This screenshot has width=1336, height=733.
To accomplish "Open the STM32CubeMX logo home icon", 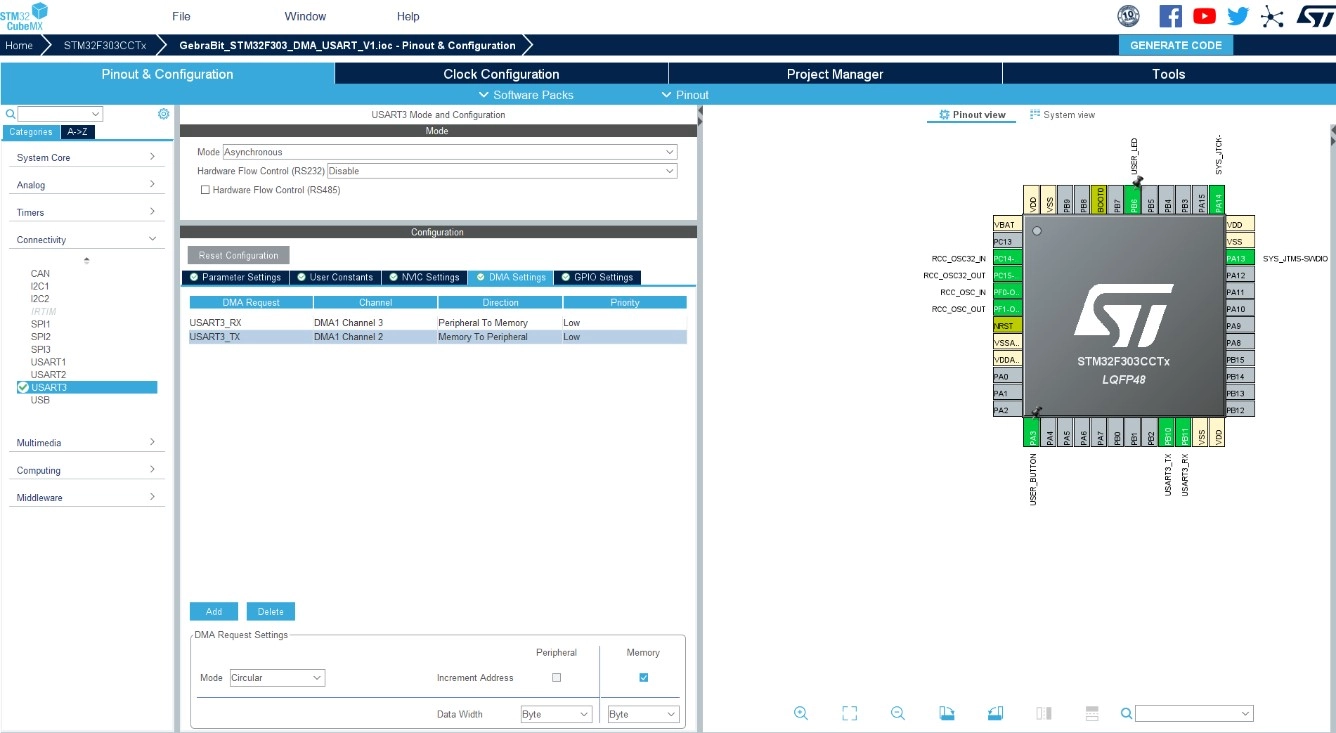I will [24, 16].
